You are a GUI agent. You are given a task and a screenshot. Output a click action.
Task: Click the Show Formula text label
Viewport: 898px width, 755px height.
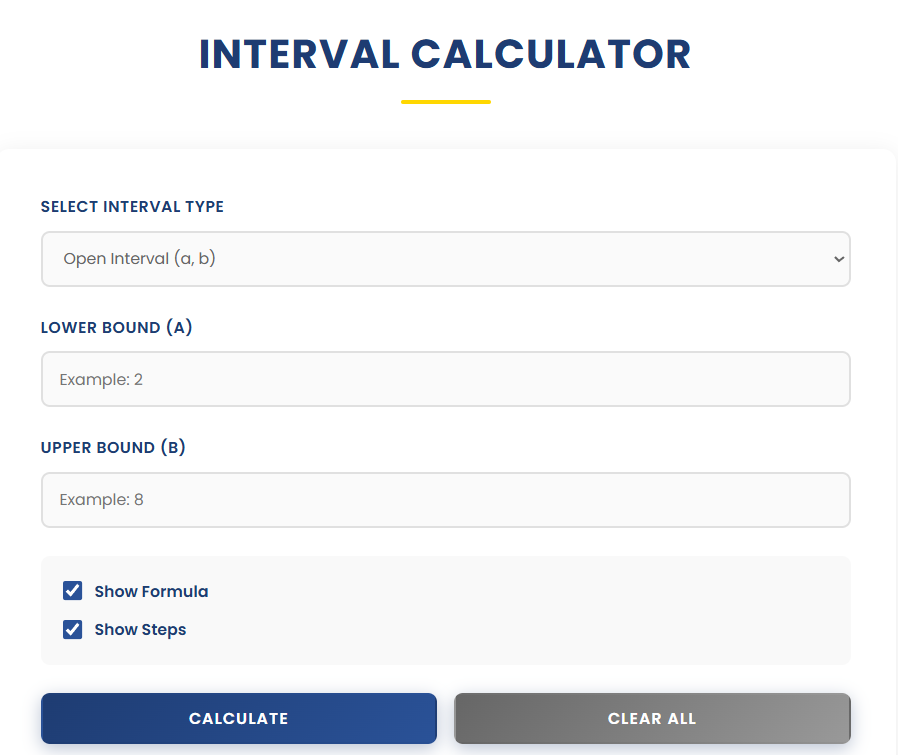click(151, 590)
